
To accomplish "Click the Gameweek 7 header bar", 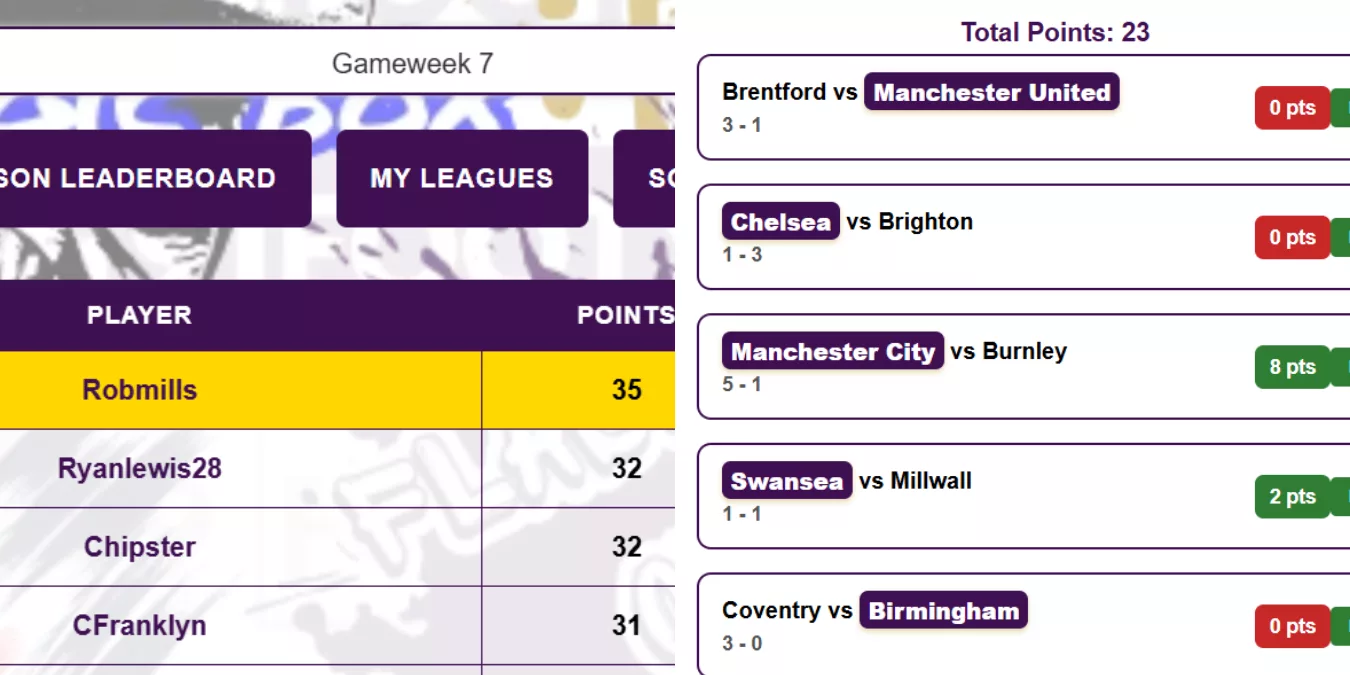I will 412,64.
